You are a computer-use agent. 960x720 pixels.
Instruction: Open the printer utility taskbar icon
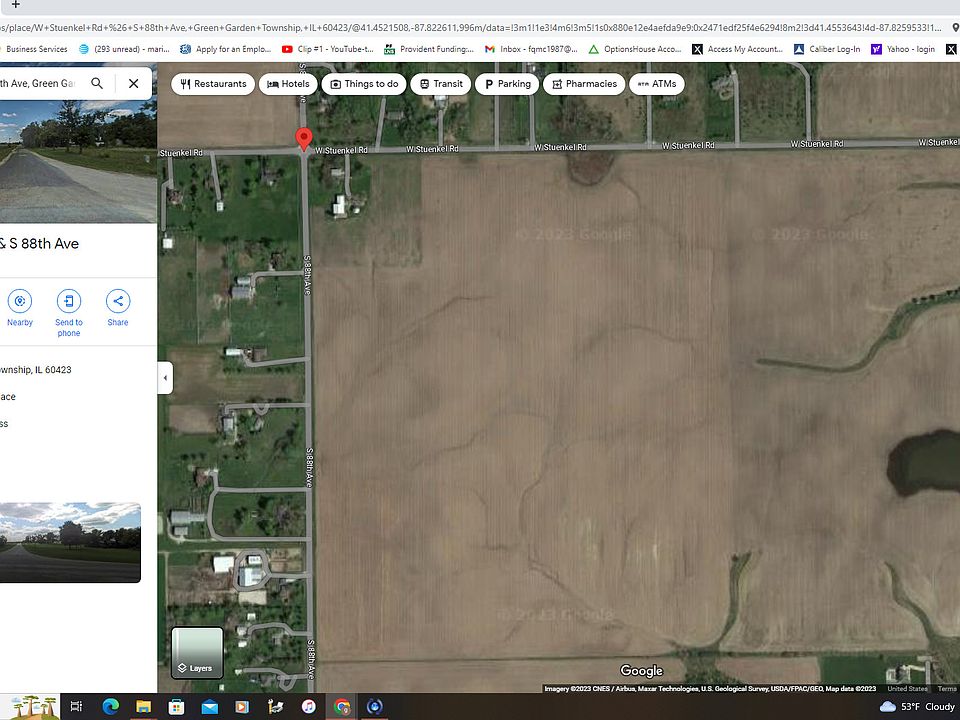tap(276, 707)
